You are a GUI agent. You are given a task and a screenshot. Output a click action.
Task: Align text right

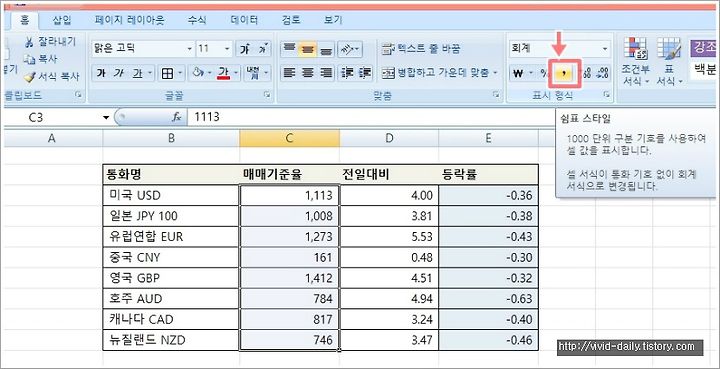(326, 73)
